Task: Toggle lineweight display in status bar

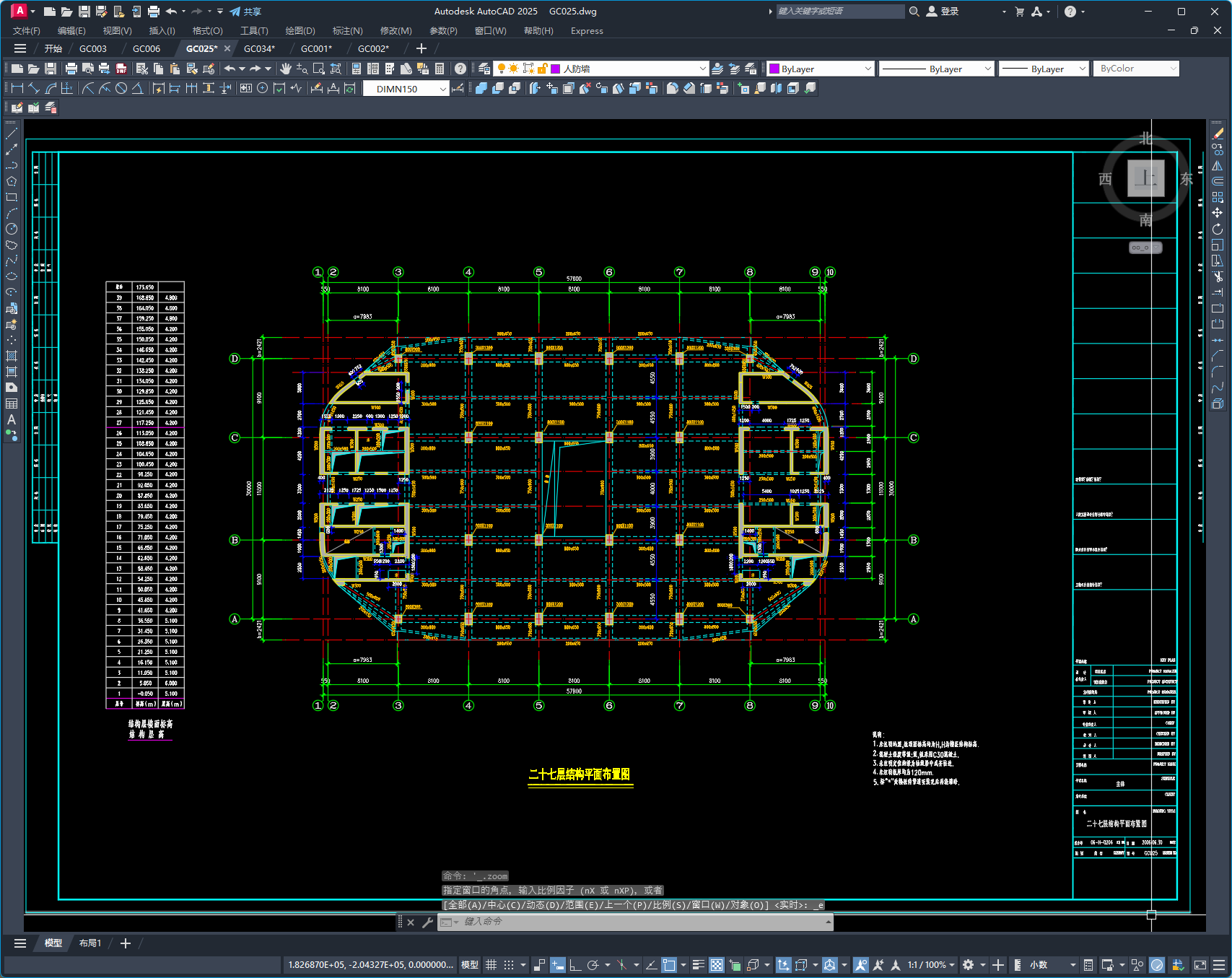Action: click(x=698, y=965)
